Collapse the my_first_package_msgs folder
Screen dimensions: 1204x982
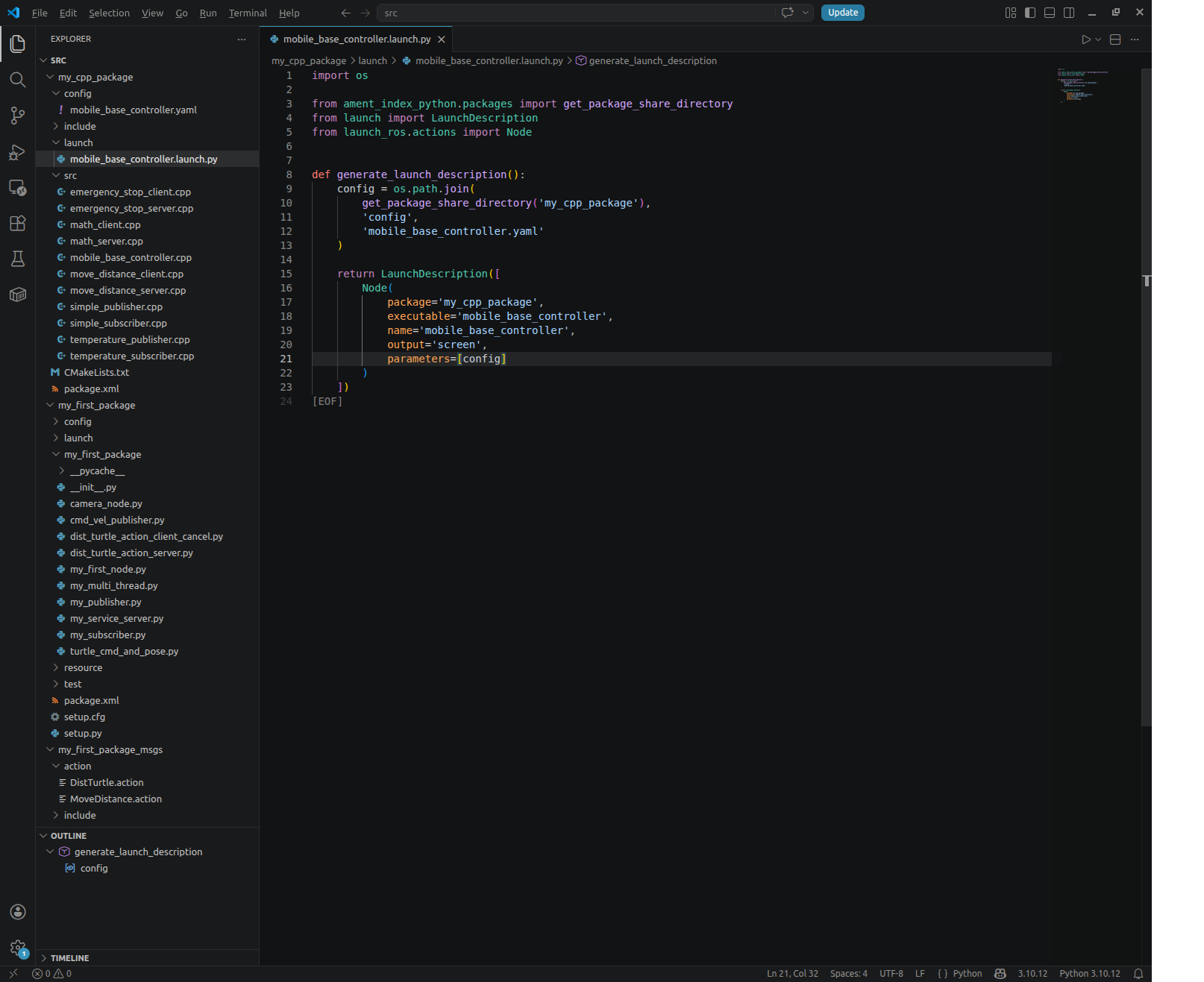50,749
